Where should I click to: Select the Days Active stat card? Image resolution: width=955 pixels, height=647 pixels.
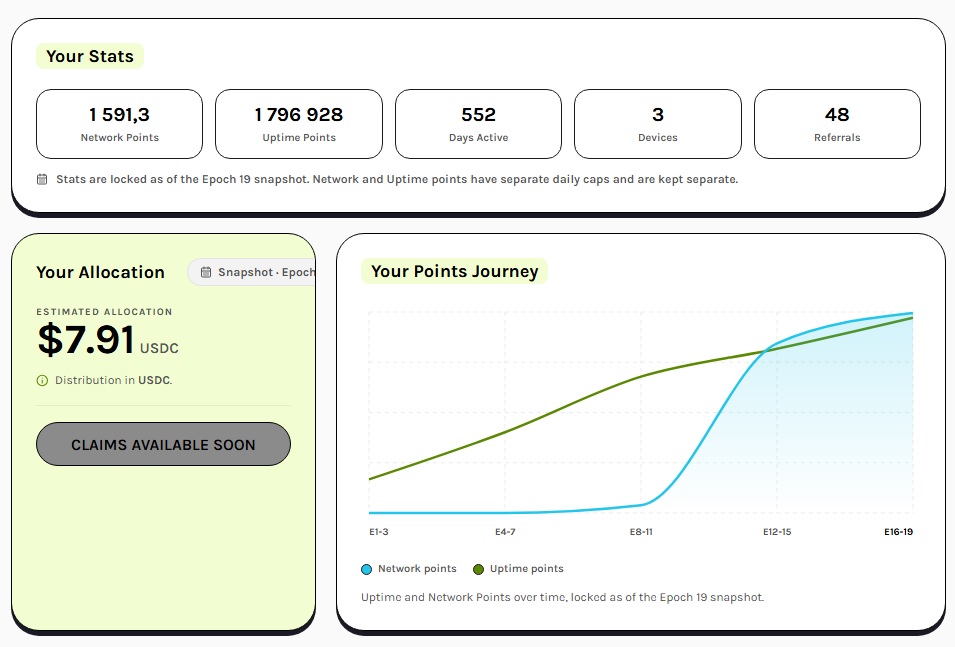pos(478,124)
